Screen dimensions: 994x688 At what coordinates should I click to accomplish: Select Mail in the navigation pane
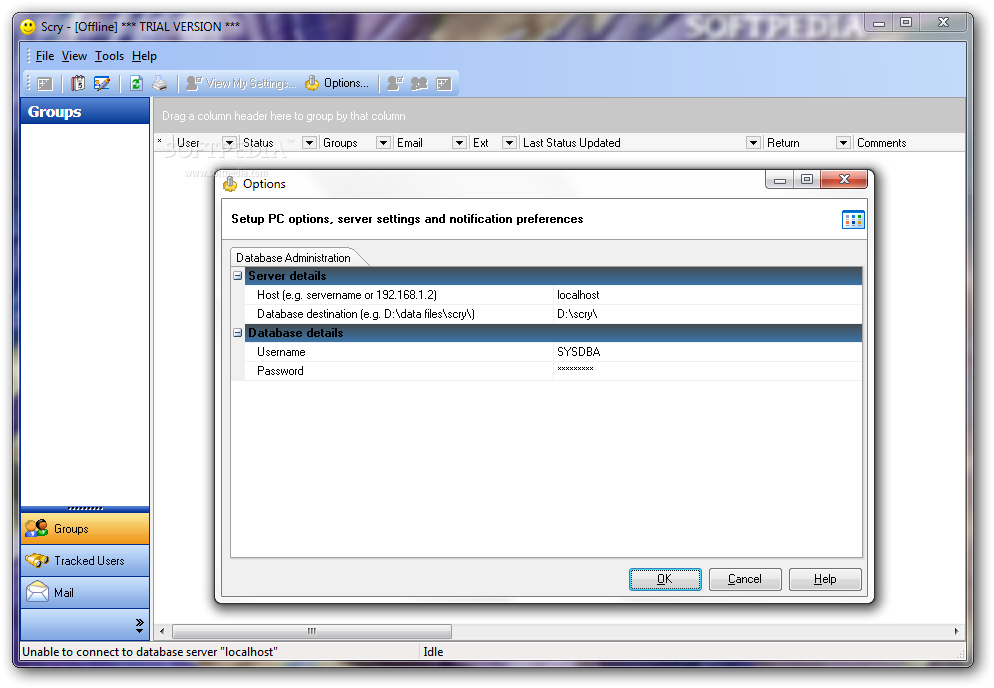(x=85, y=592)
